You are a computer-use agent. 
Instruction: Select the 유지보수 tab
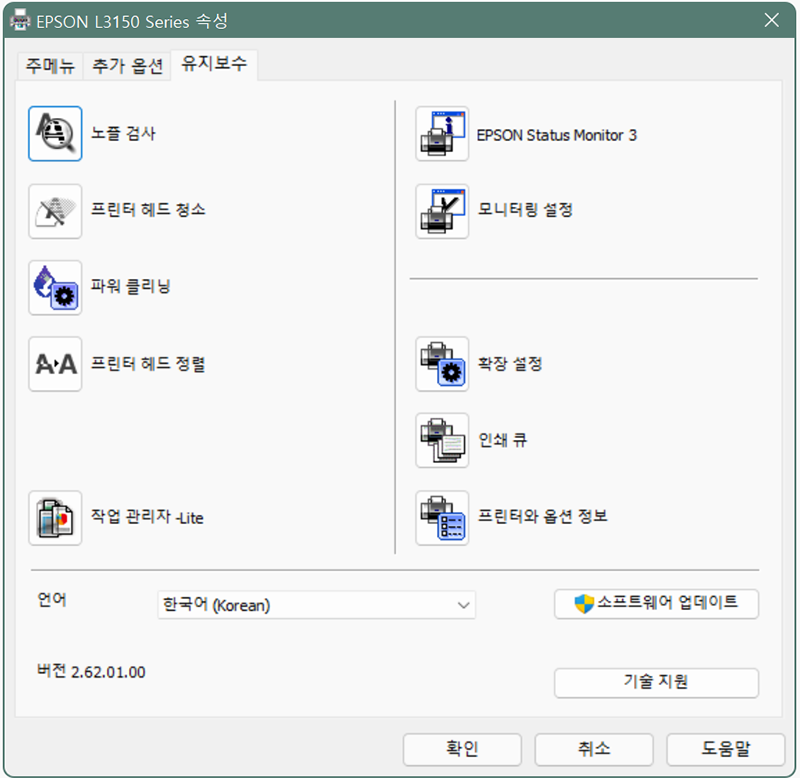pos(214,64)
